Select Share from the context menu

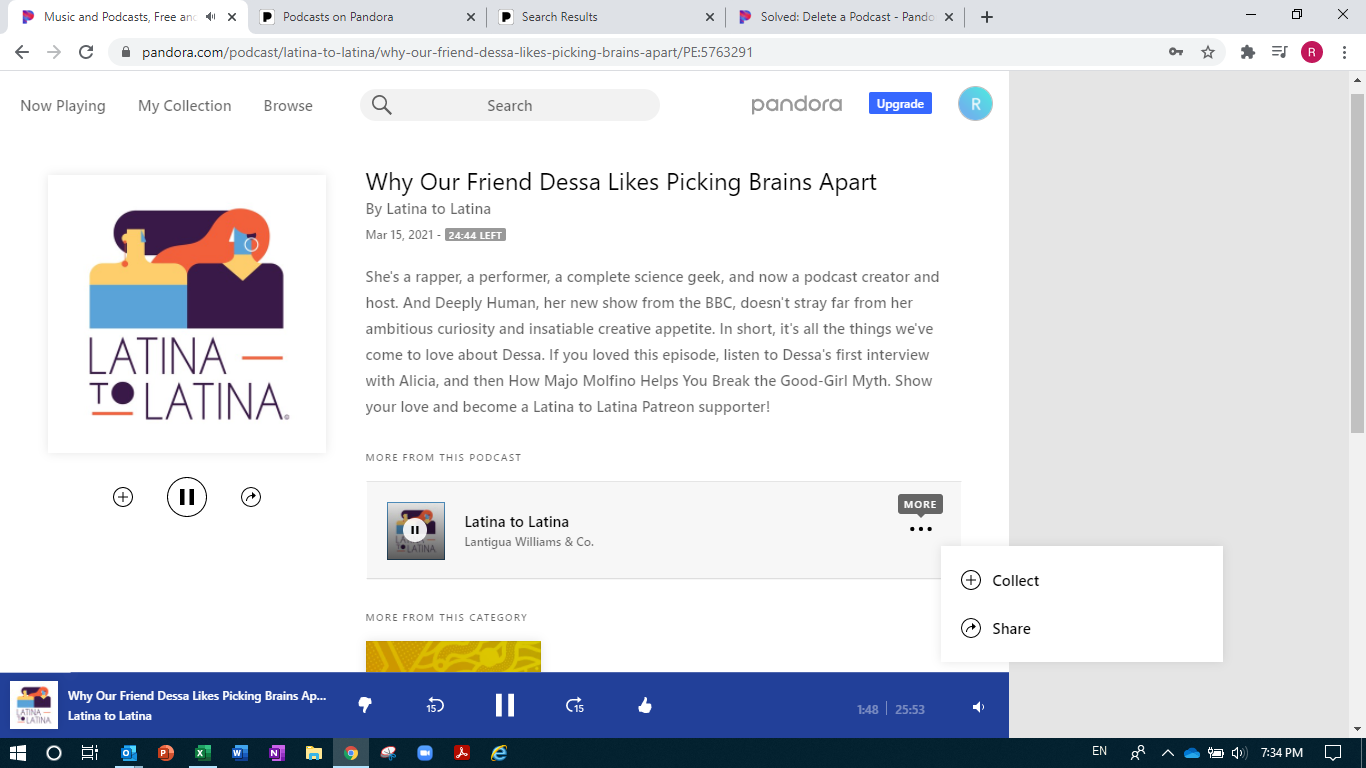coord(1011,629)
